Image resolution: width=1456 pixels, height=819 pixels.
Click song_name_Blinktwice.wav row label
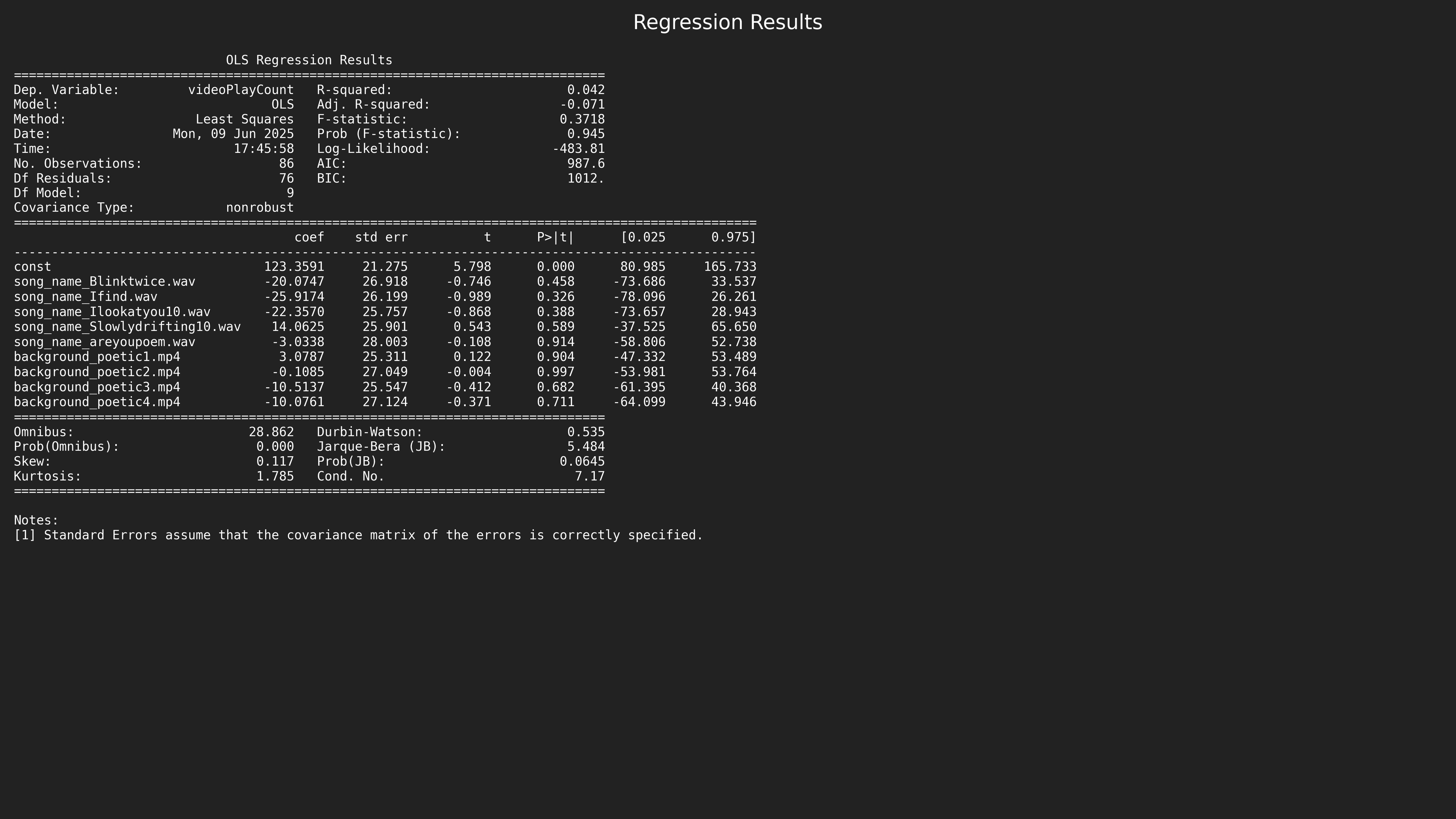pos(105,281)
